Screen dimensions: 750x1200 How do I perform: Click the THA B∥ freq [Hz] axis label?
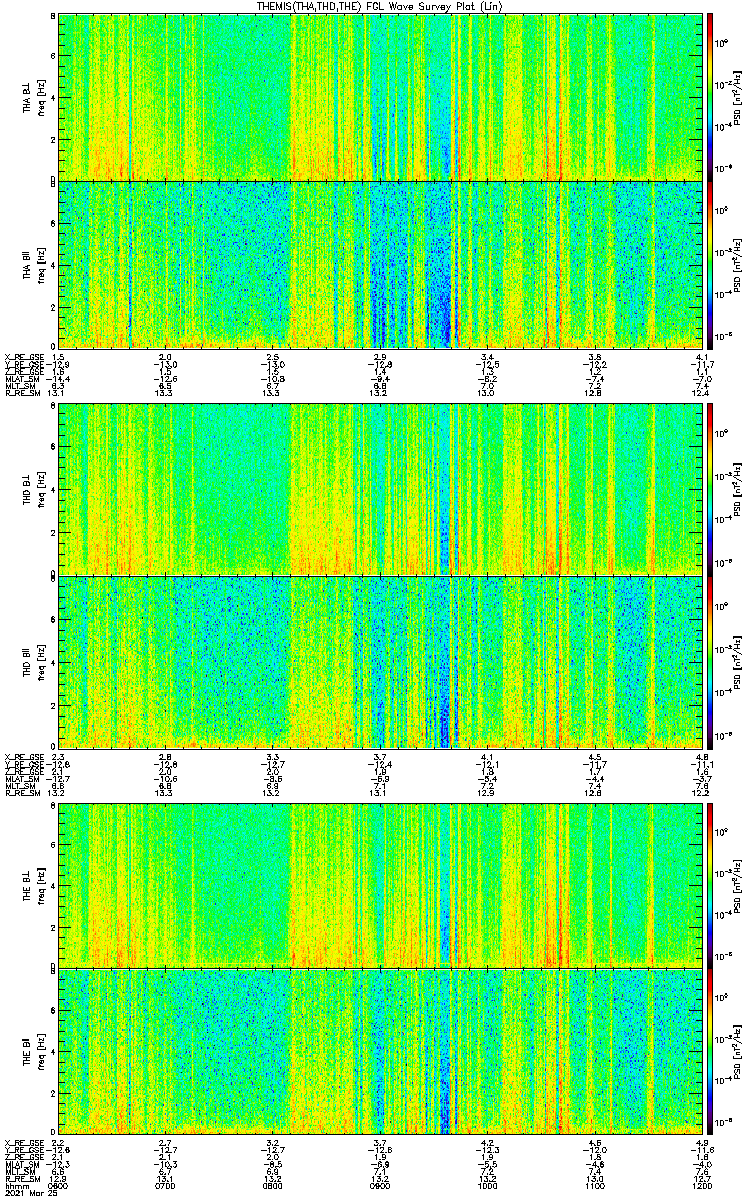tap(32, 265)
